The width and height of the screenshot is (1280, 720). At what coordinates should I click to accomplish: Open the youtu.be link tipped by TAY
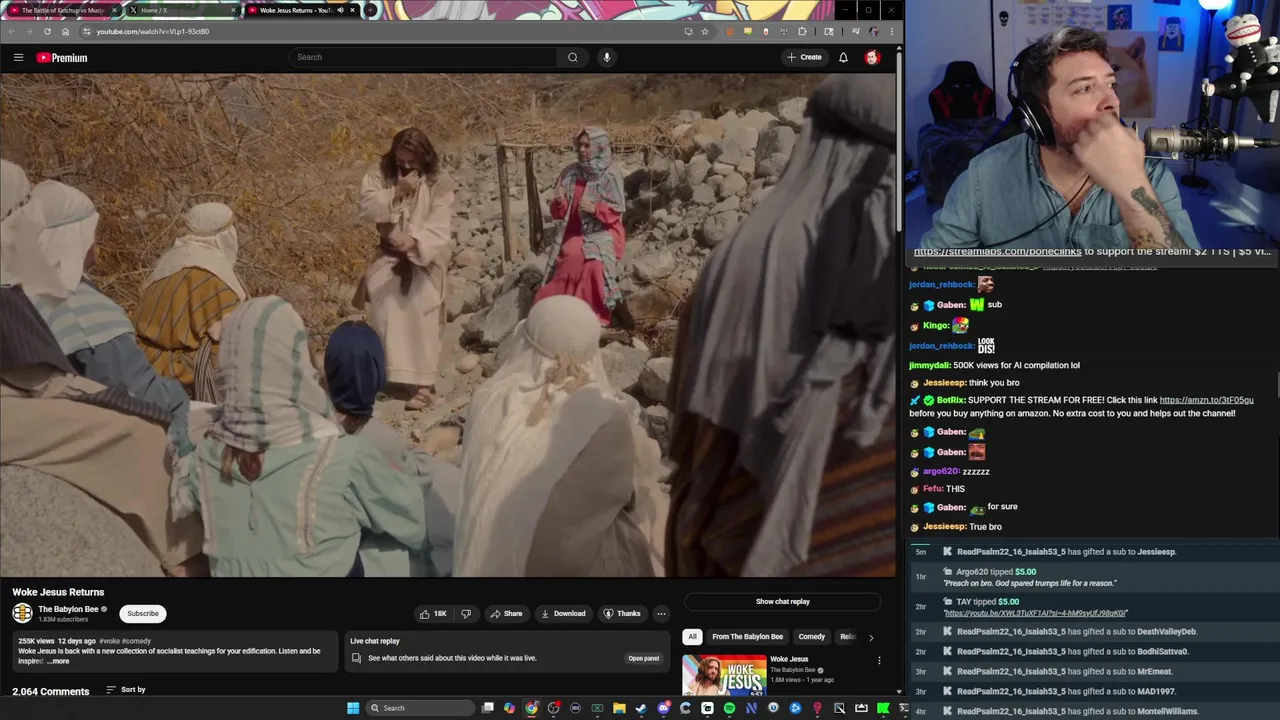coord(1036,613)
